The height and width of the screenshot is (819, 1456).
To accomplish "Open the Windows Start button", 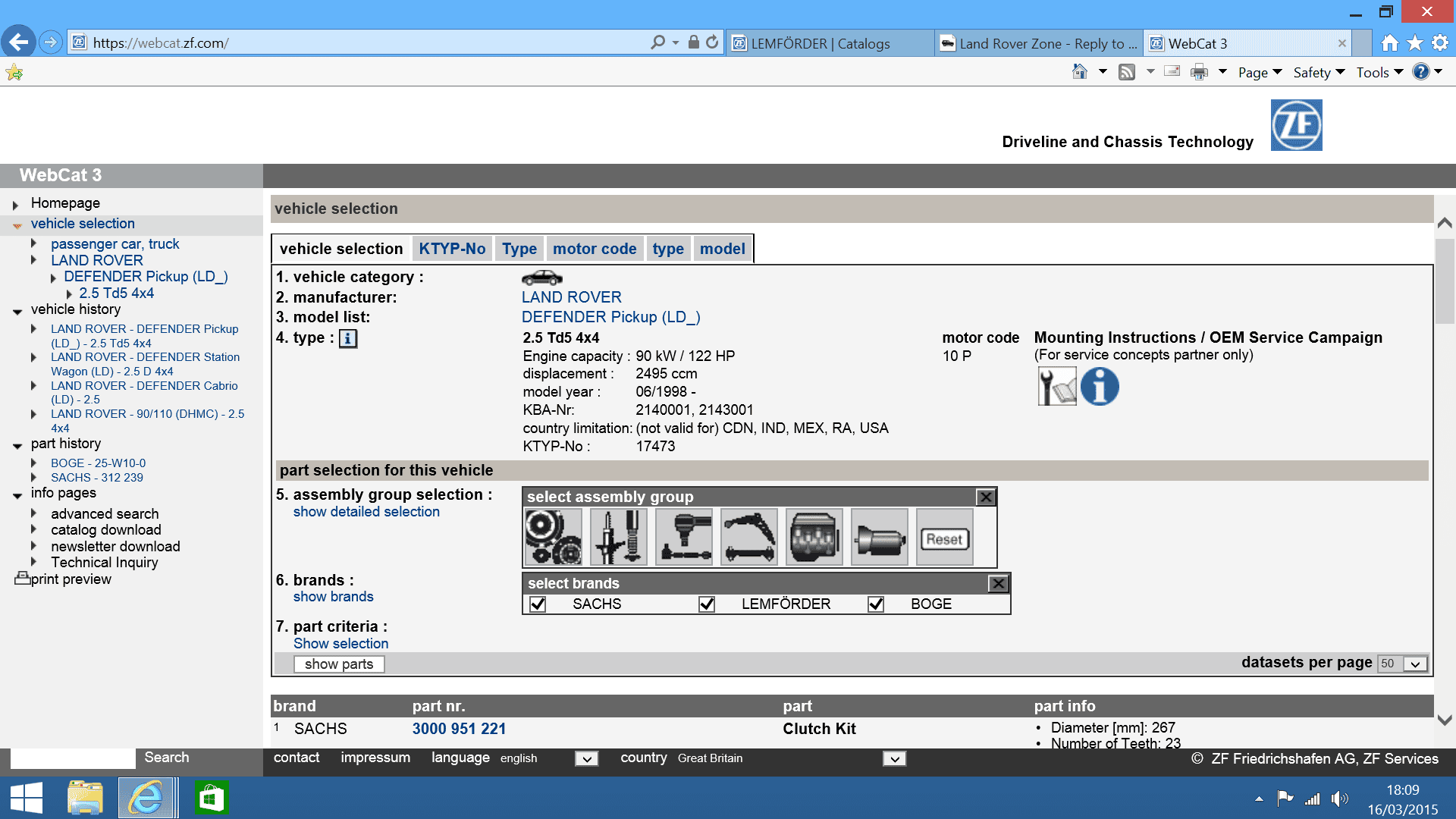I will coord(26,799).
